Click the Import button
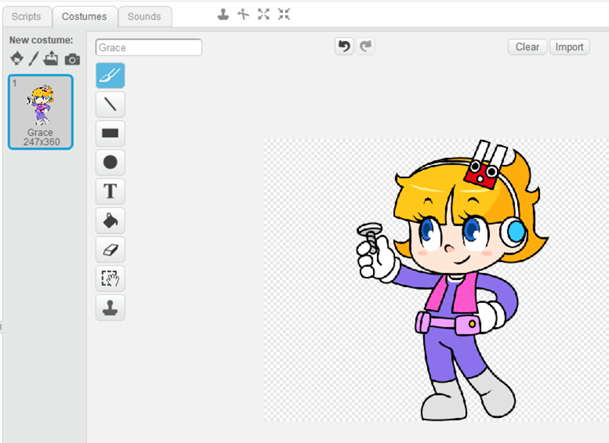 [569, 47]
